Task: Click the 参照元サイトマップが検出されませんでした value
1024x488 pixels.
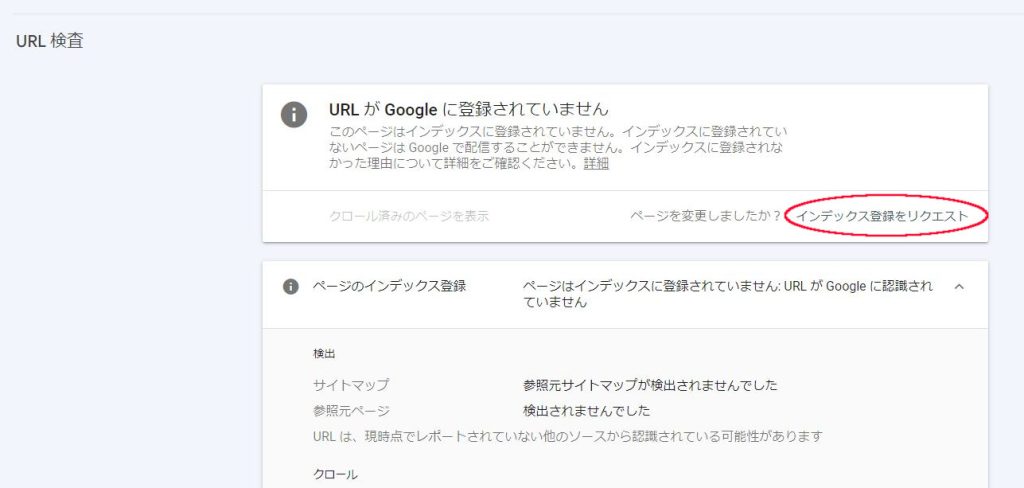Action: pyautogui.click(x=650, y=385)
